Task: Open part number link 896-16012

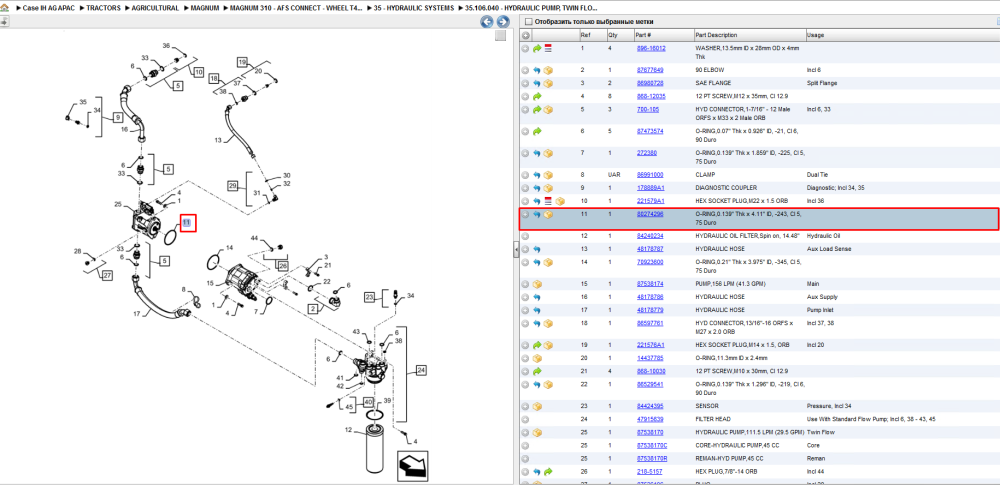Action: (651, 48)
